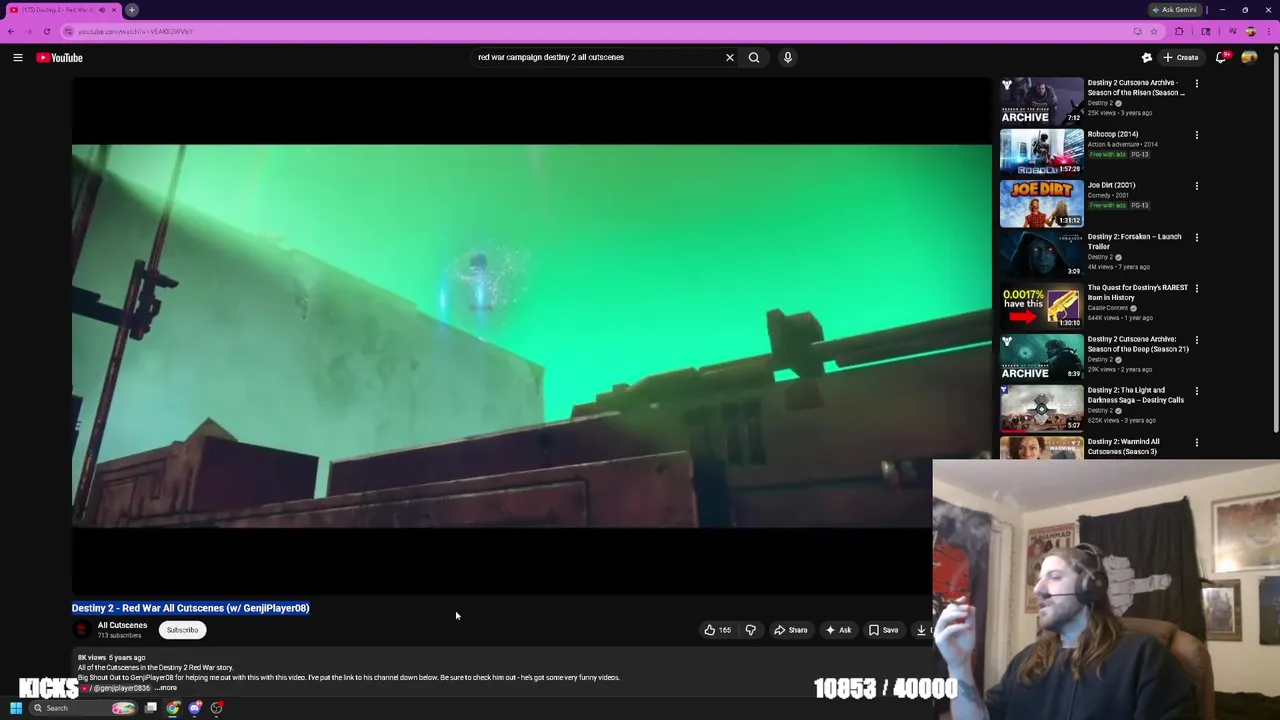
Task: Expand the description with ...more
Action: click(x=166, y=688)
